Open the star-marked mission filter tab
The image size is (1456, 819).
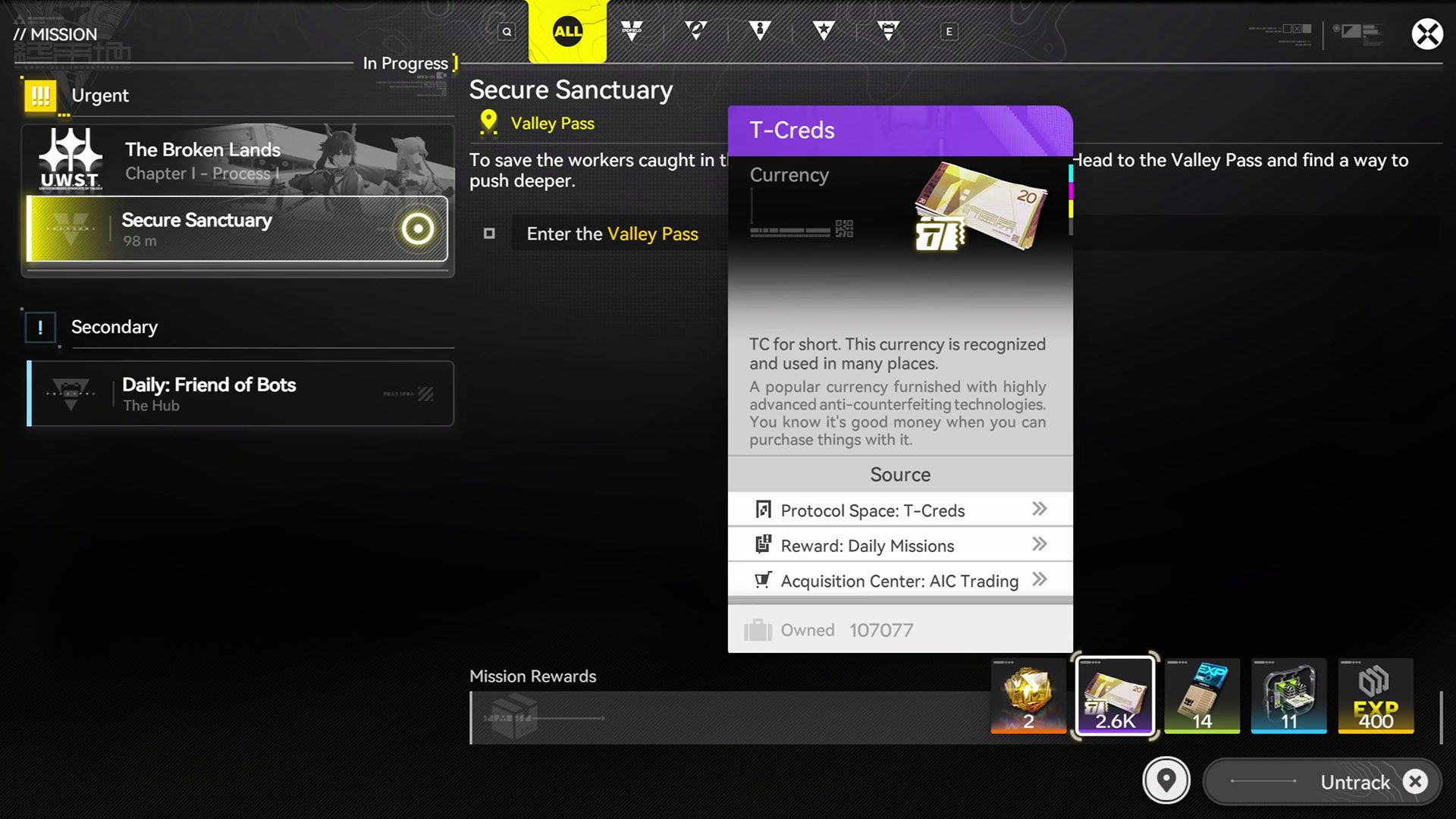(x=824, y=31)
